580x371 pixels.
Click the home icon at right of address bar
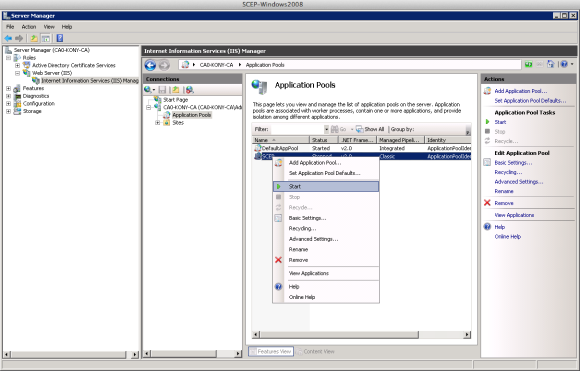coord(551,64)
